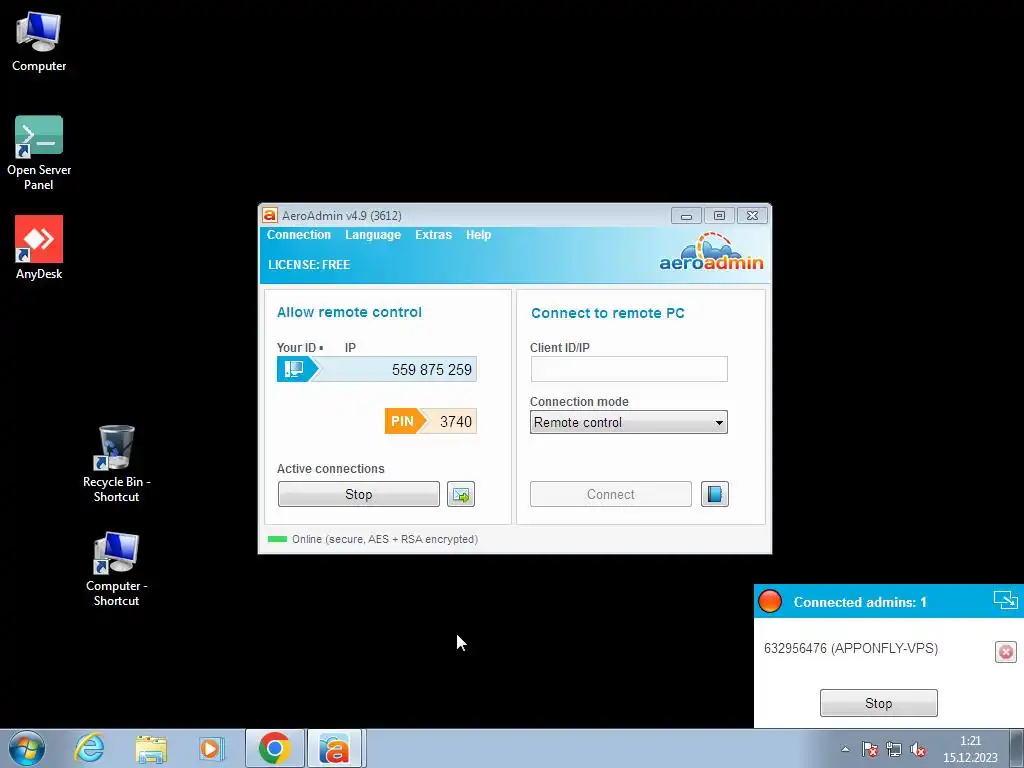Viewport: 1024px width, 768px height.
Task: Open the Extras menu
Action: click(x=433, y=234)
